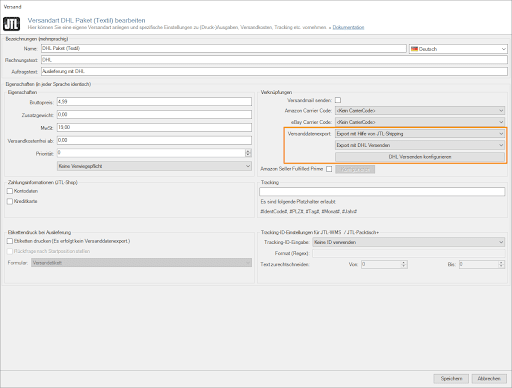Click the greyed Konfigurieren button
The width and height of the screenshot is (512, 388).
(355, 169)
